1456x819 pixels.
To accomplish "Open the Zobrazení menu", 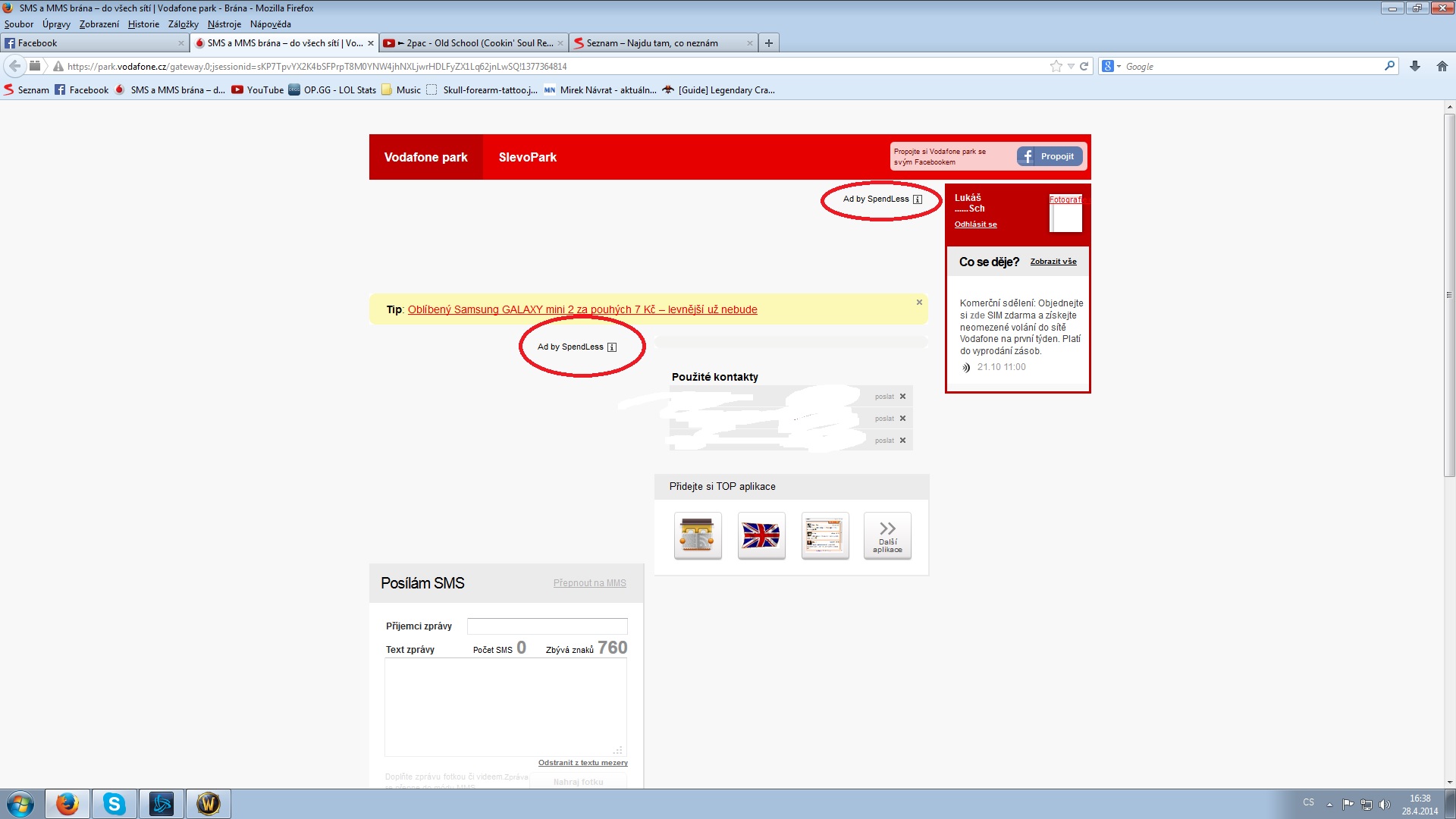I will 99,24.
